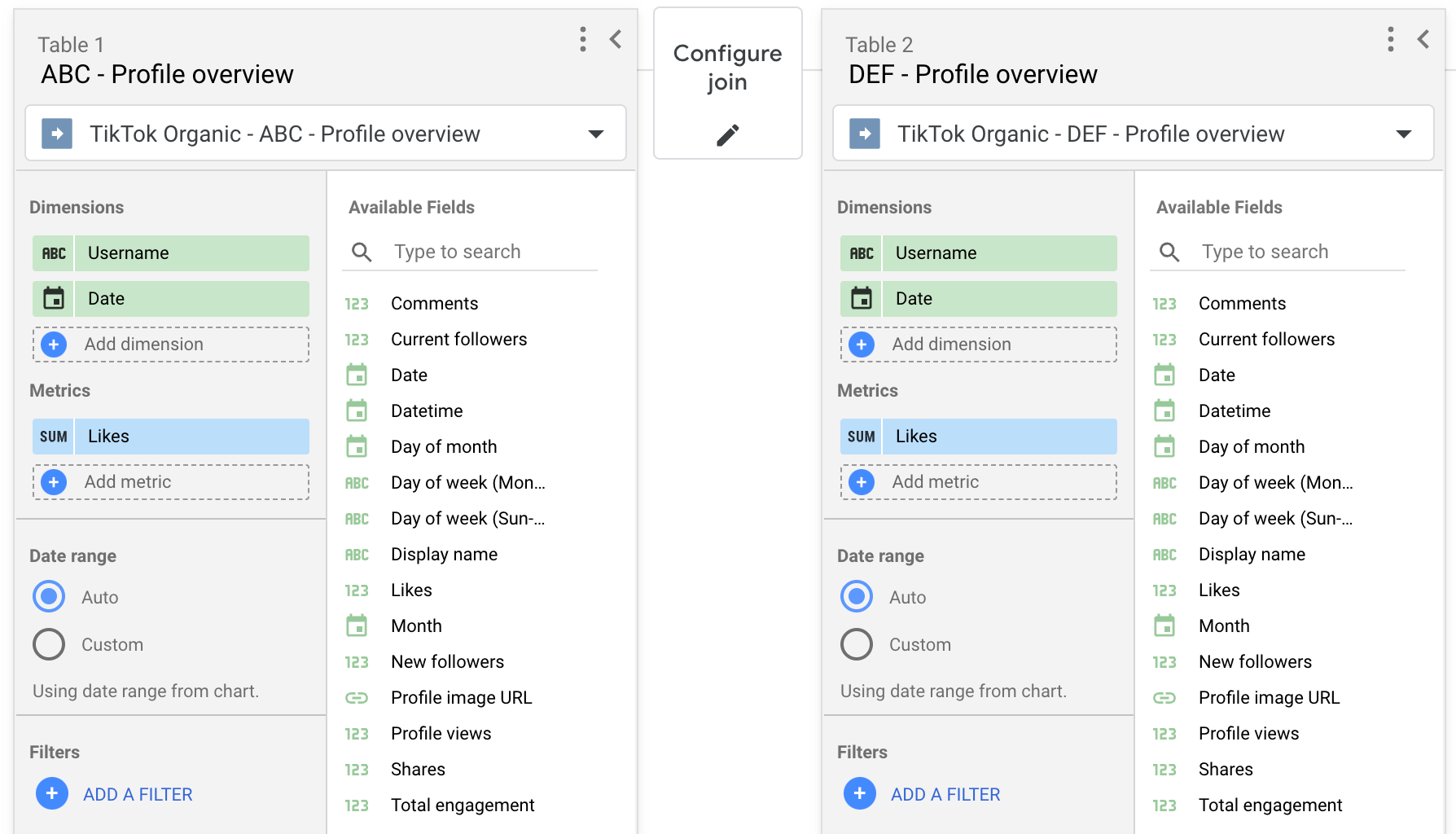Click 123 icon beside Comments in Table 2
The image size is (1456, 834).
(1164, 304)
